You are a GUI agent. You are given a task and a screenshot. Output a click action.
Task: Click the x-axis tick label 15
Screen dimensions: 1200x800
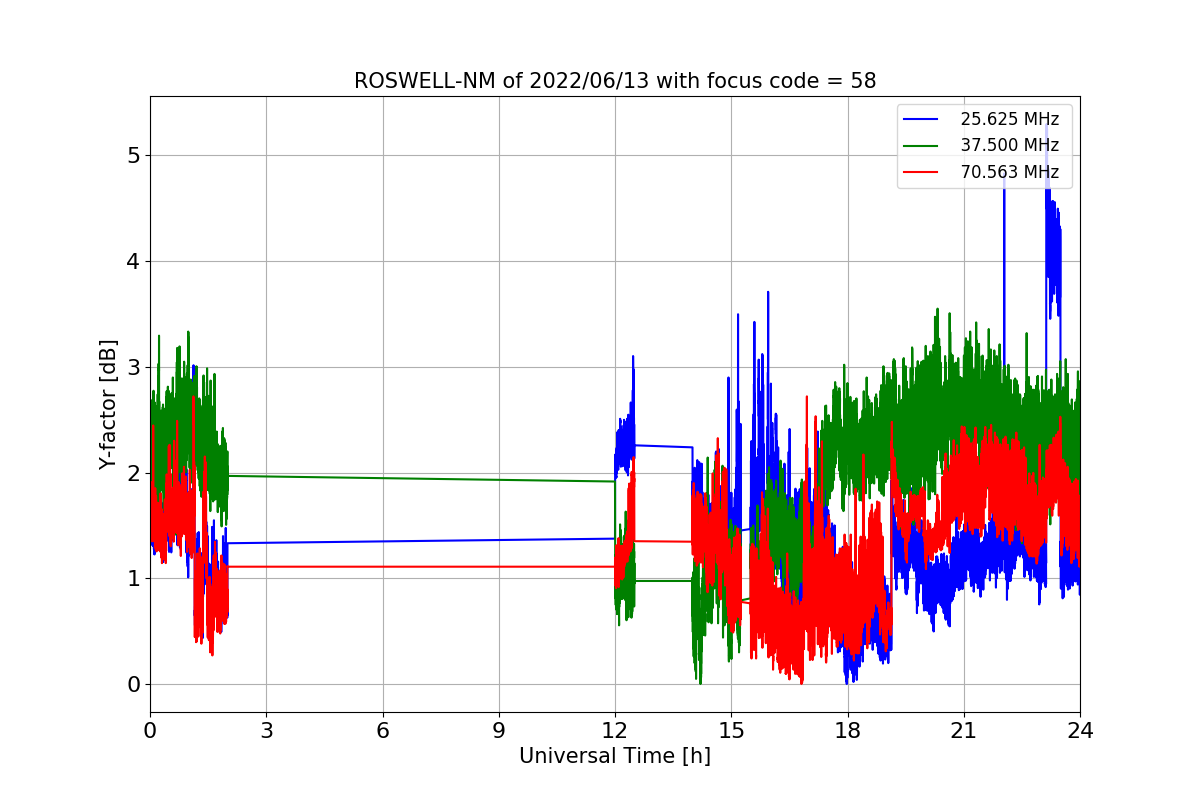pyautogui.click(x=731, y=731)
